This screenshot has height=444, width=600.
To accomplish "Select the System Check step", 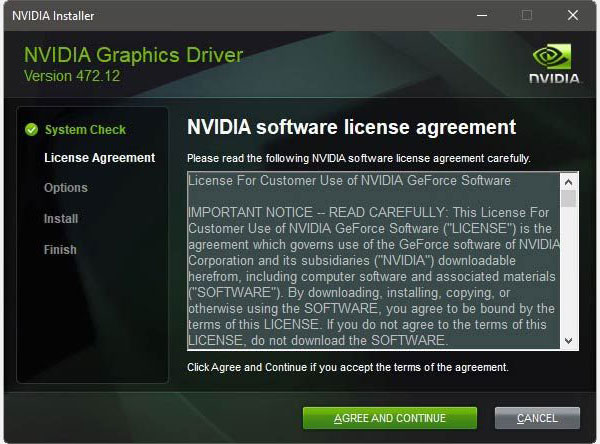I will [x=85, y=130].
